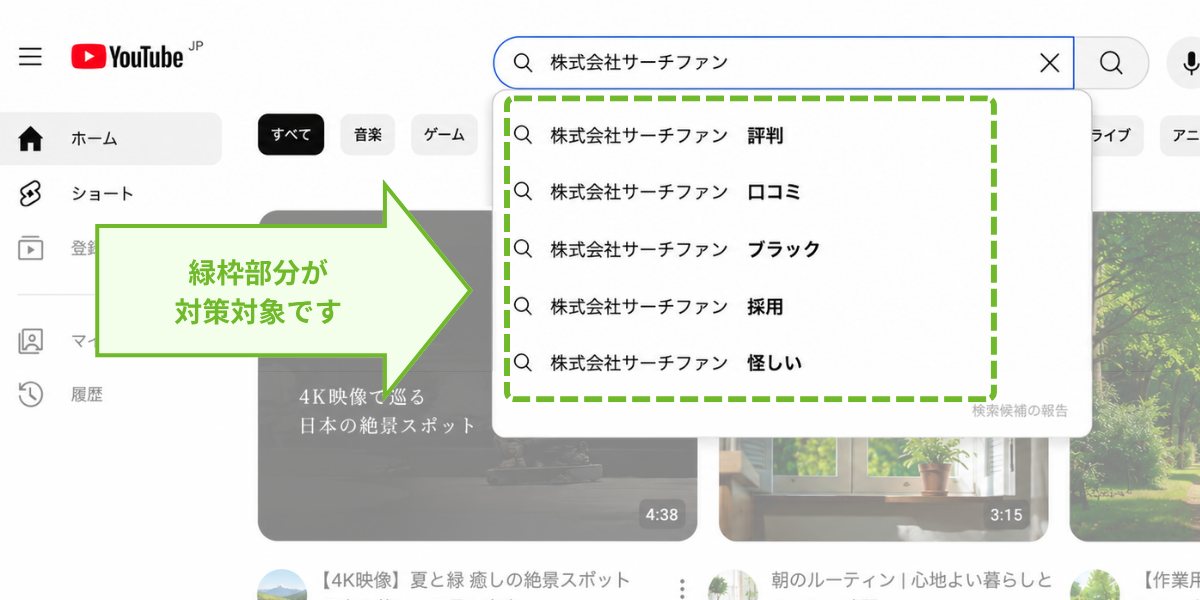
Task: Start voice search with the microphone
Action: [x=1190, y=63]
